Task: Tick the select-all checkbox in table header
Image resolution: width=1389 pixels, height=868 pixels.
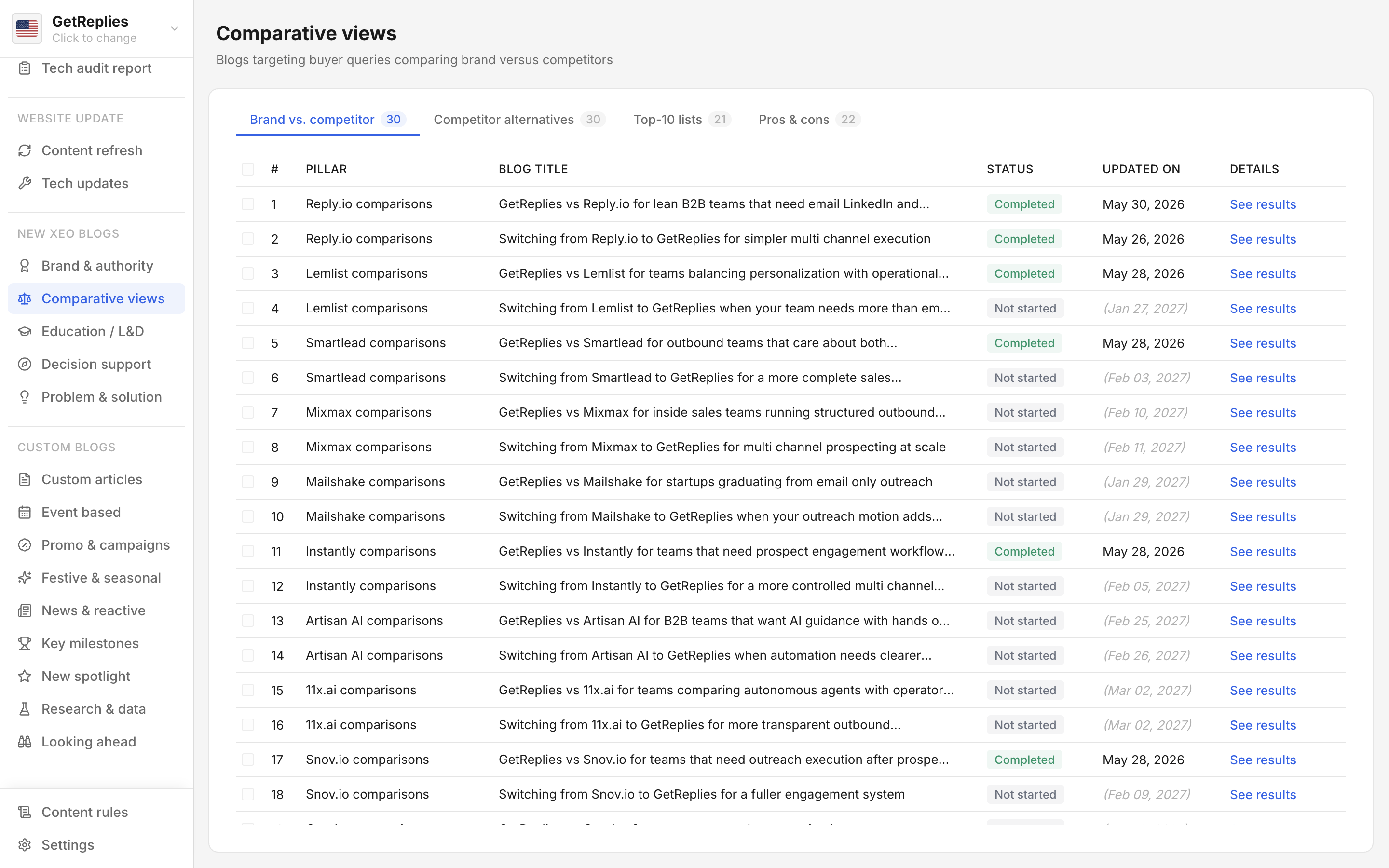Action: pos(248,169)
